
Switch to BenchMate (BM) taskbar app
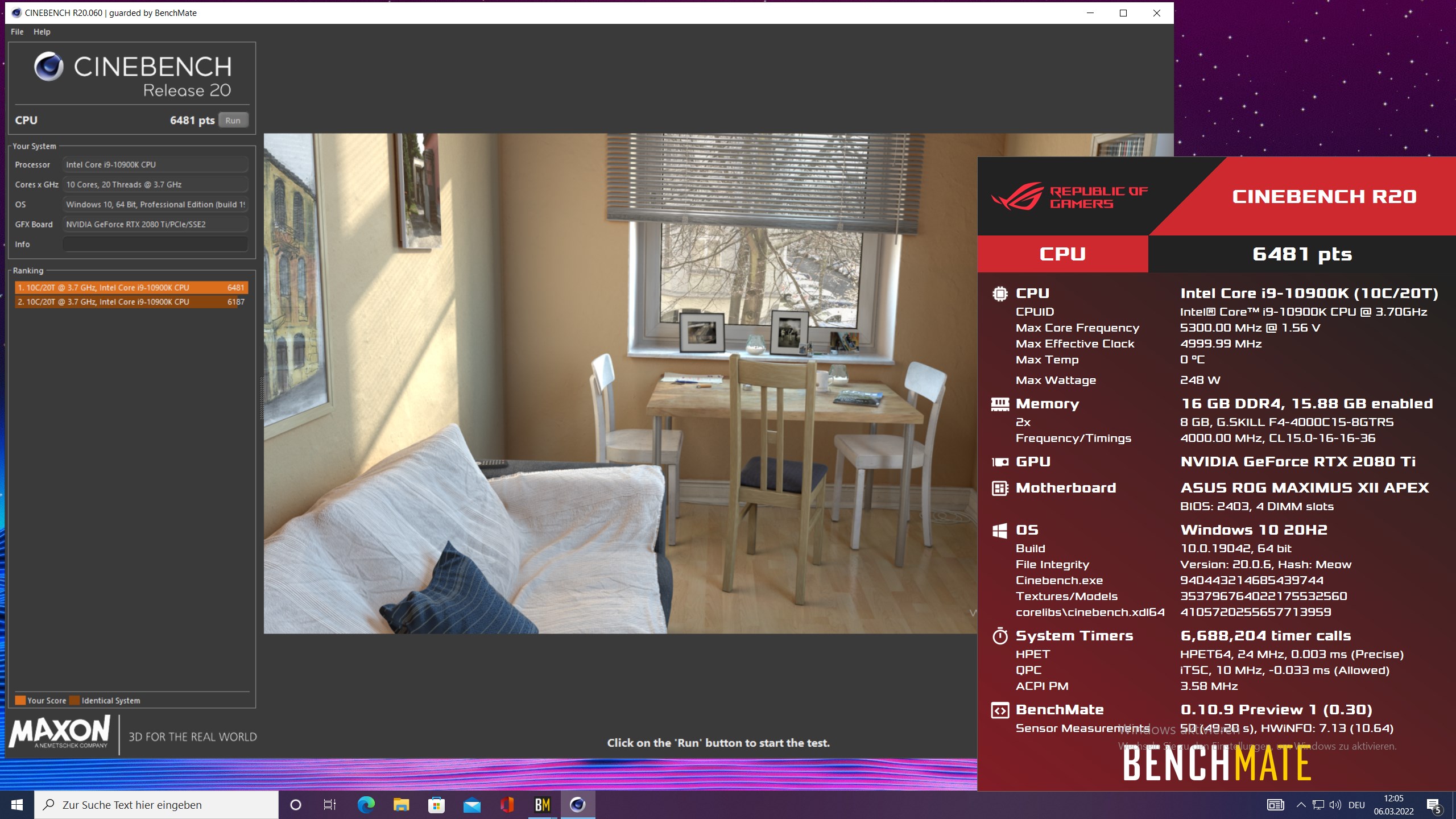(x=543, y=805)
